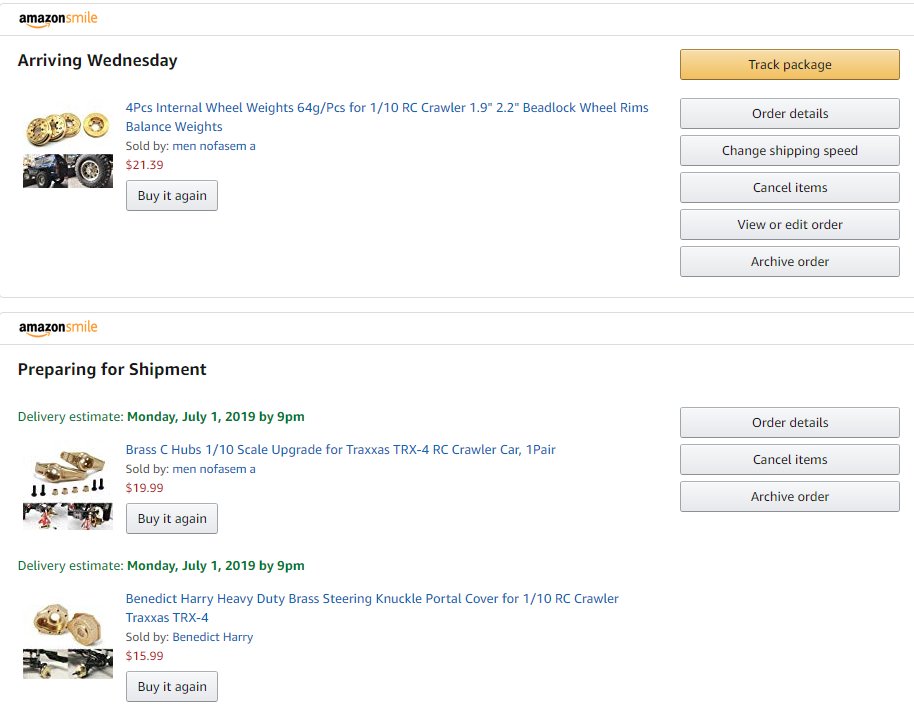Viewport: 914px width, 712px height.
Task: Select View or edit order
Action: 789,225
